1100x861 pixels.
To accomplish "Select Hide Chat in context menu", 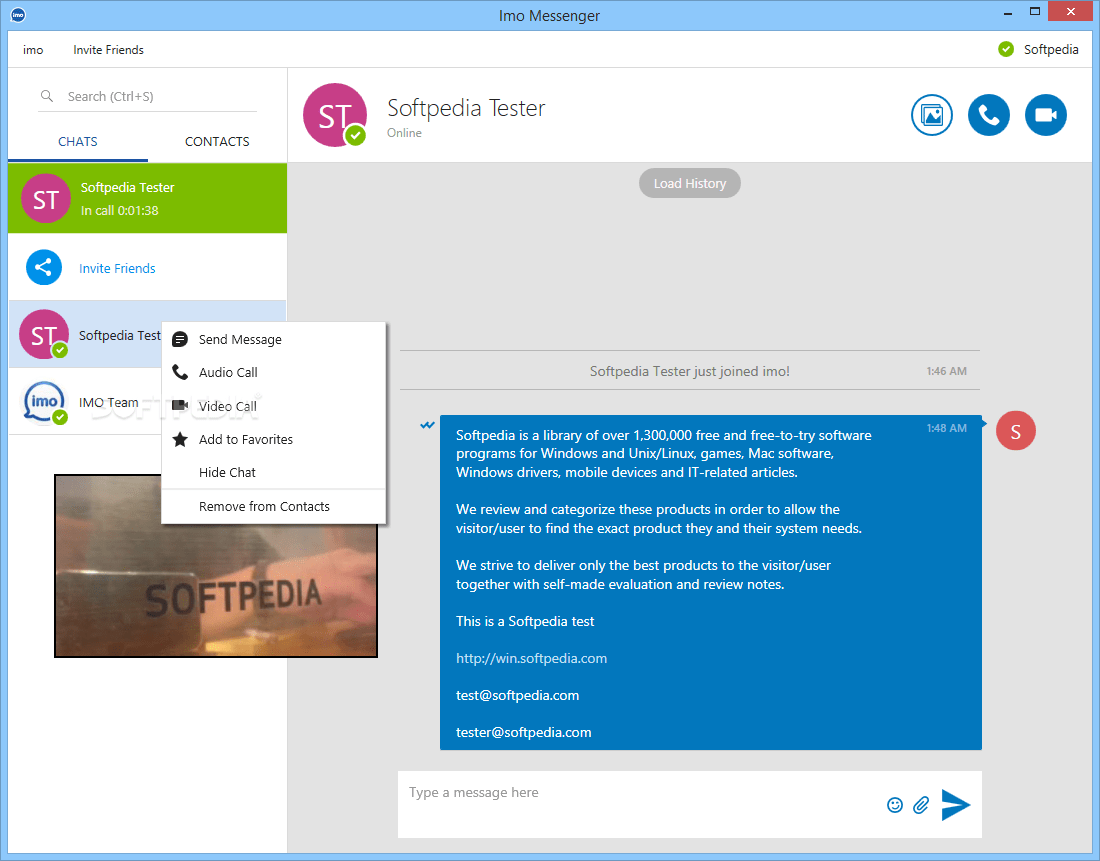I will tap(274, 472).
